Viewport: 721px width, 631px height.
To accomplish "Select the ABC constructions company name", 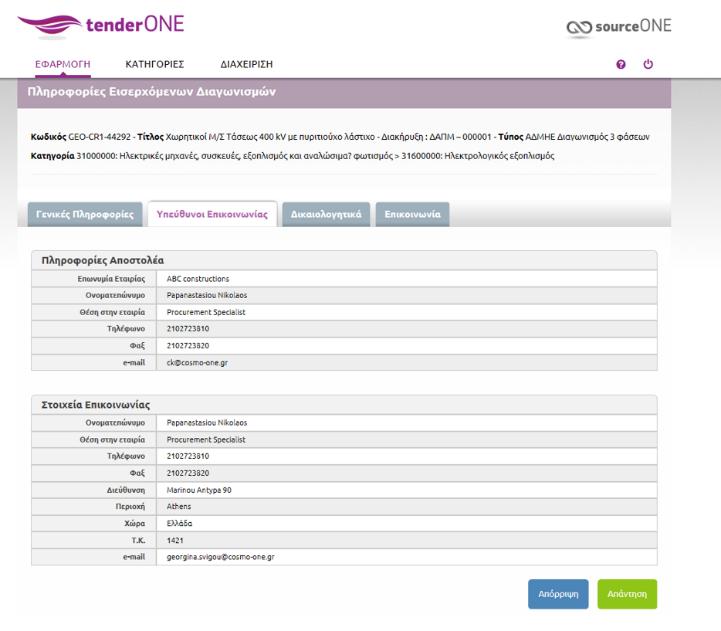I will pyautogui.click(x=198, y=279).
